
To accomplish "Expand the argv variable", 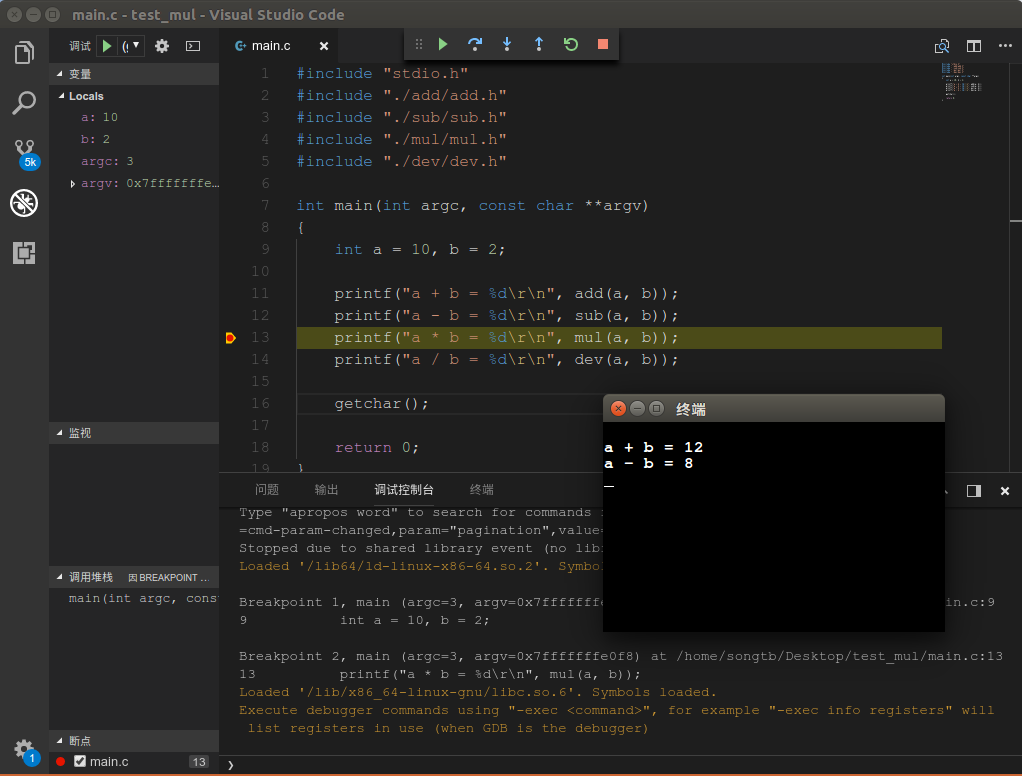I will (72, 184).
